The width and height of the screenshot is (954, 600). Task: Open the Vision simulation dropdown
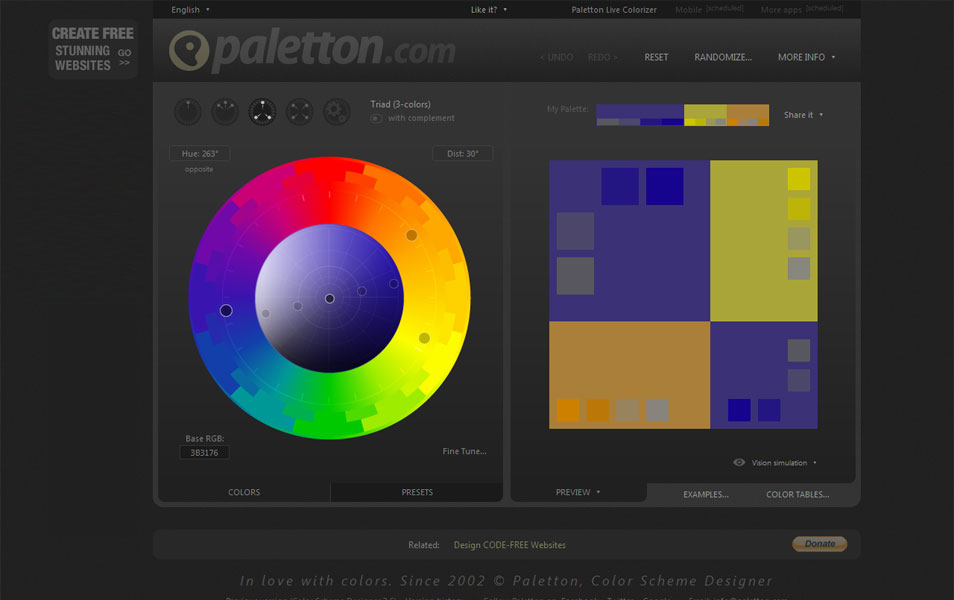784,463
